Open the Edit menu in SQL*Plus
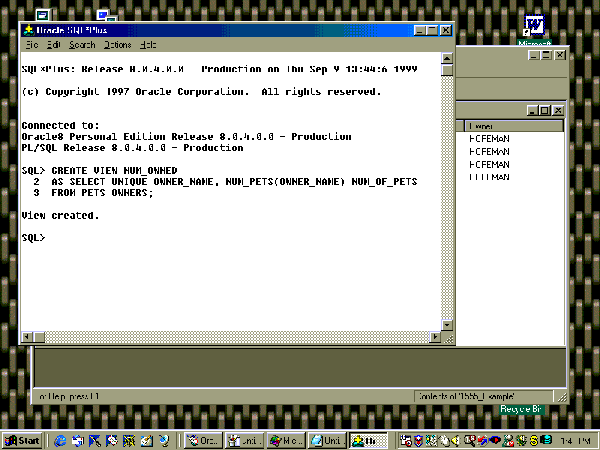Screen dimensions: 600x450 (x=53, y=45)
